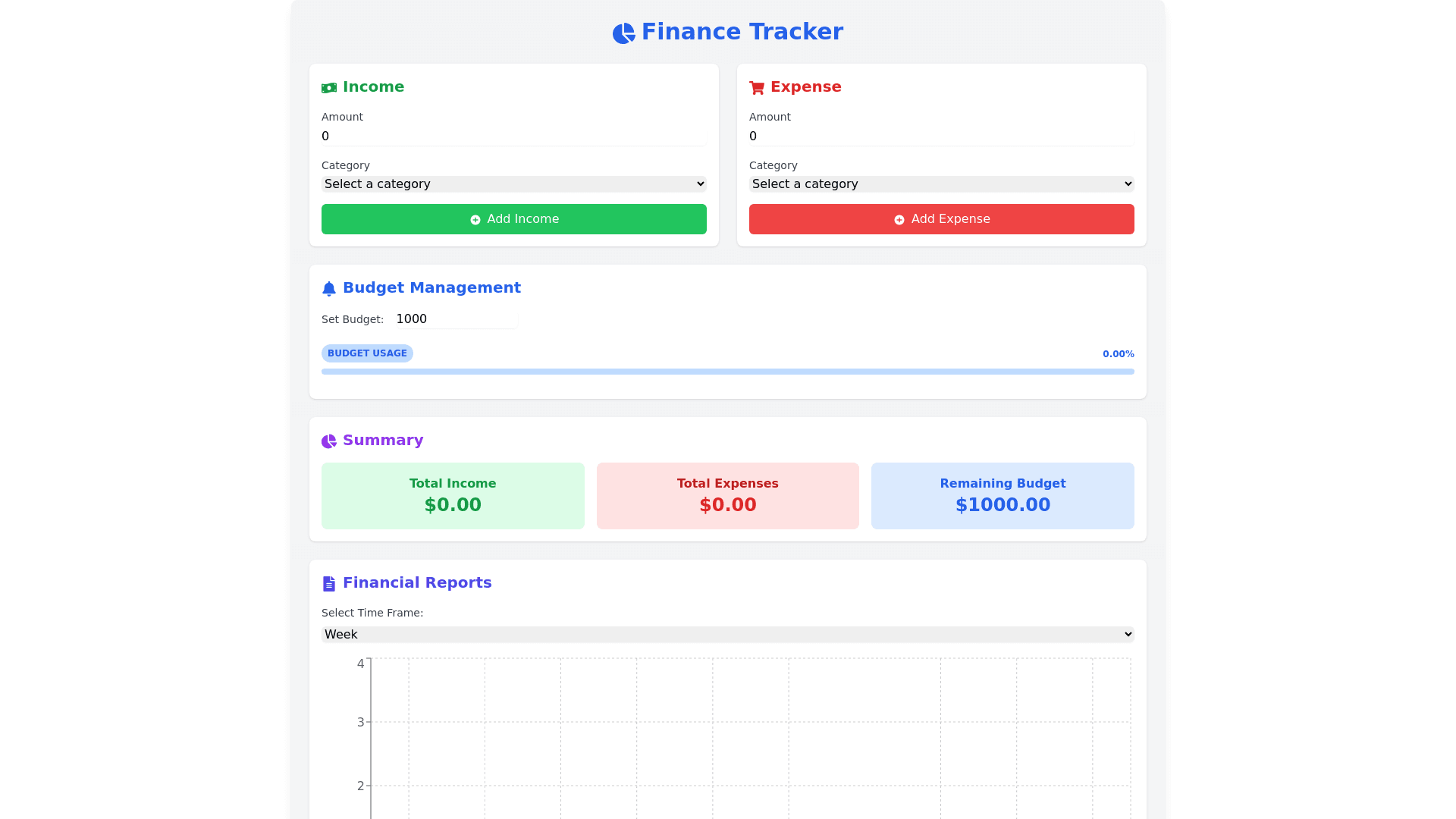Click the purple pie chart Summary icon
Screen dimensions: 1456x819
click(329, 441)
